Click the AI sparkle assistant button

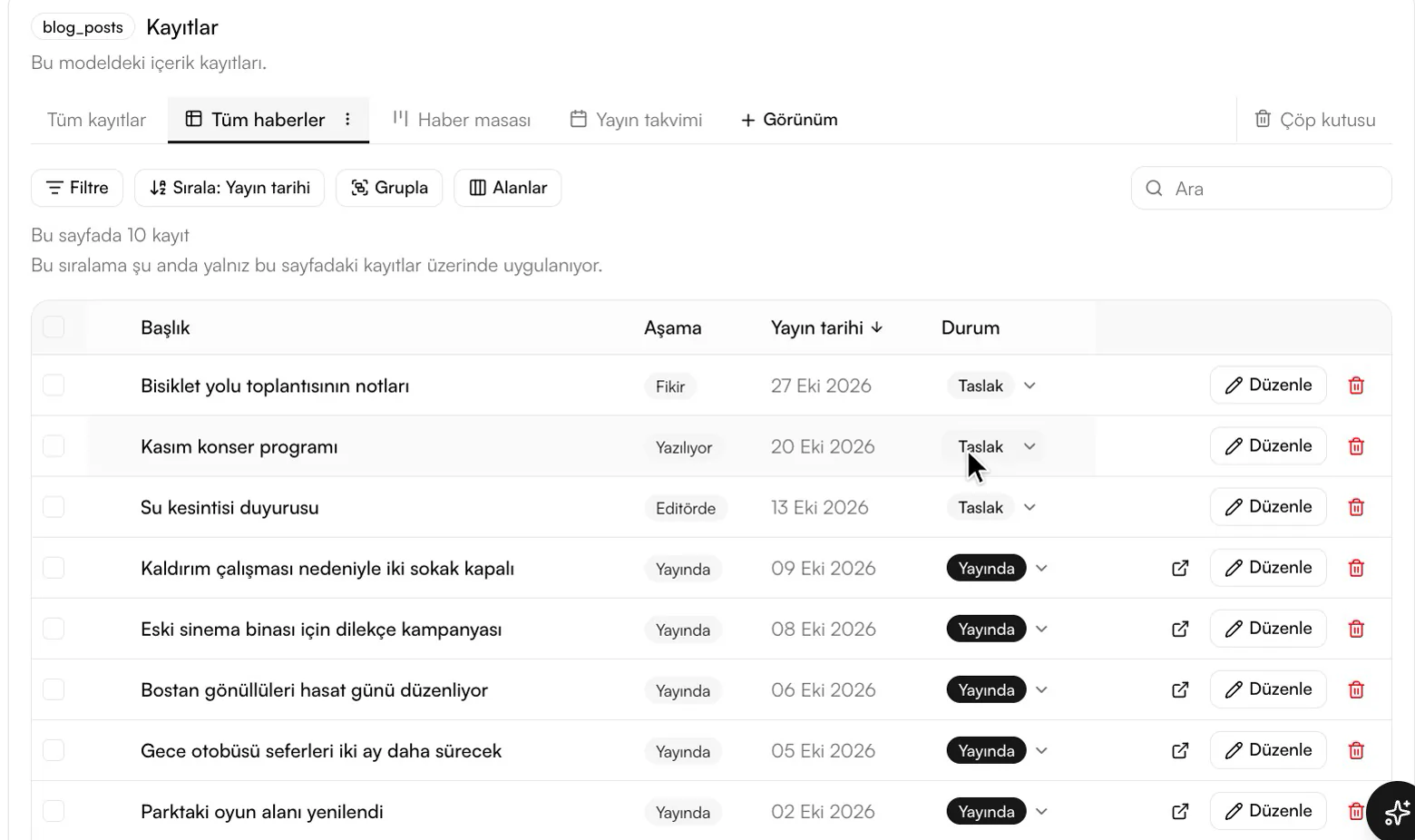(x=1396, y=812)
